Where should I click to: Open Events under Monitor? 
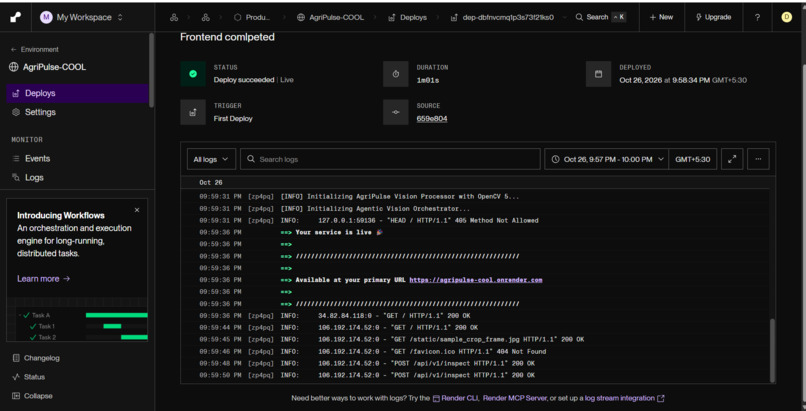(x=77, y=159)
